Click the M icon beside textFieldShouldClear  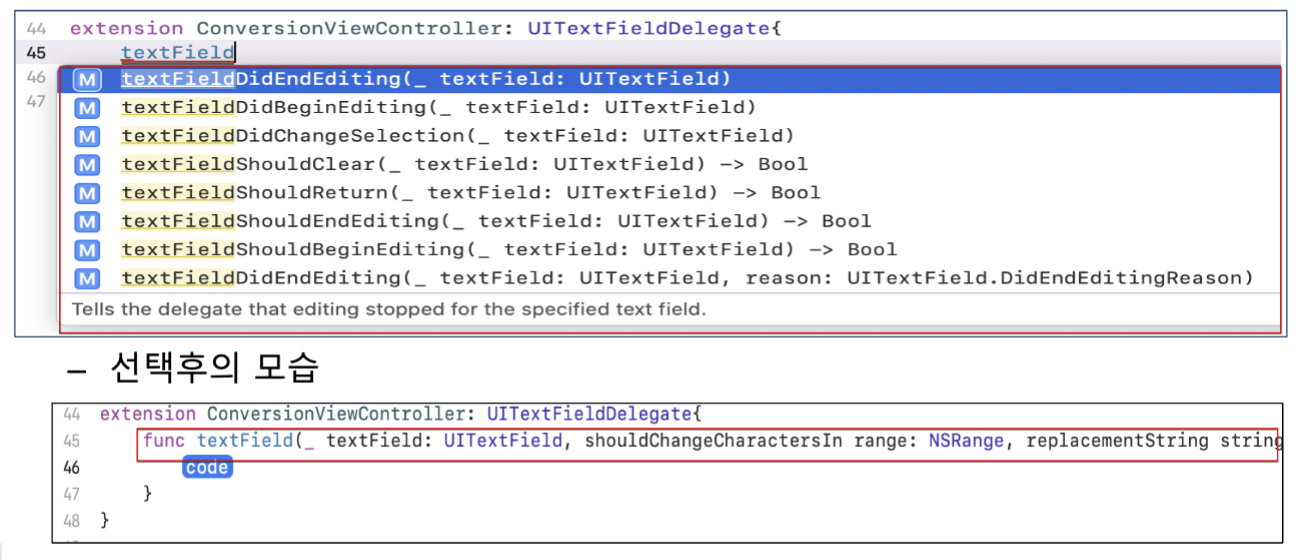[x=88, y=165]
